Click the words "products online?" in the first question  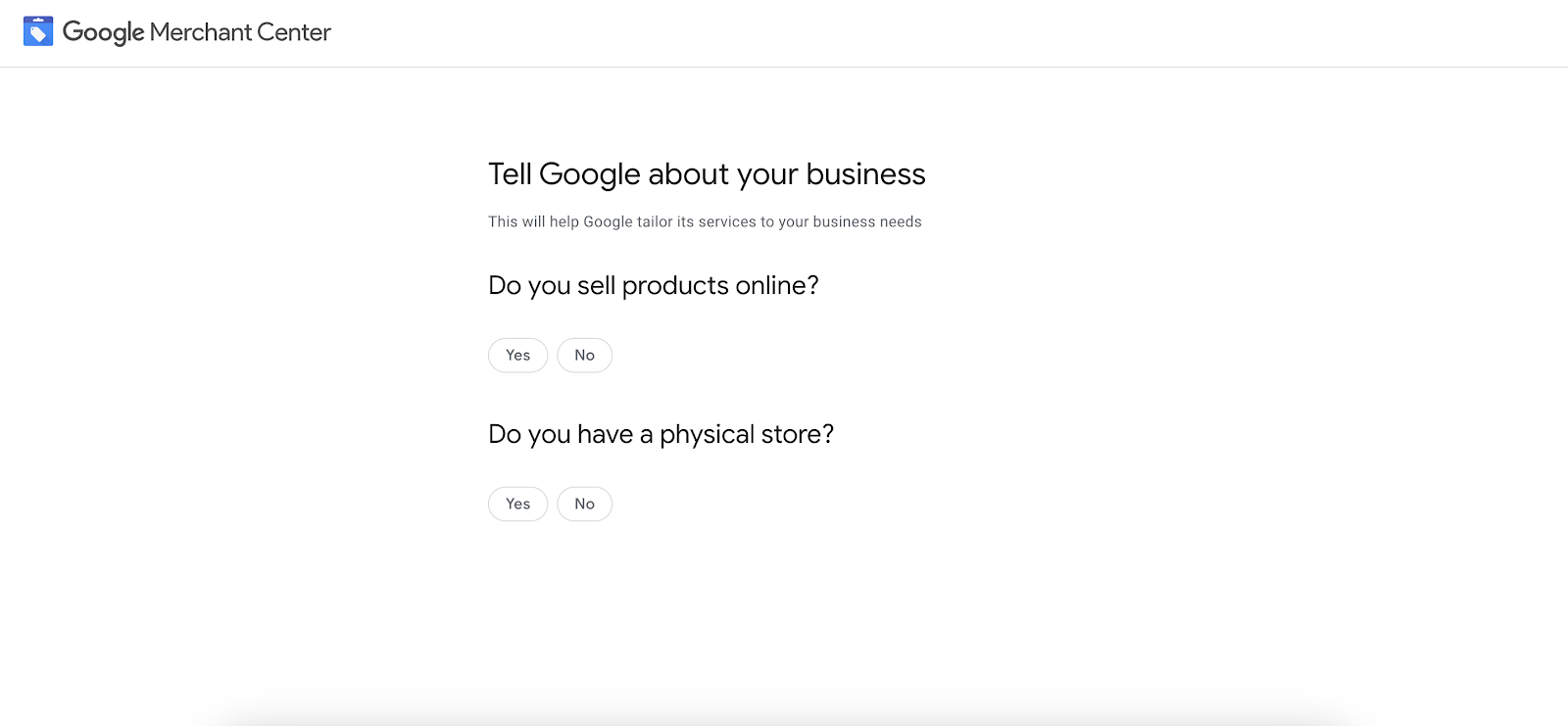[720, 285]
